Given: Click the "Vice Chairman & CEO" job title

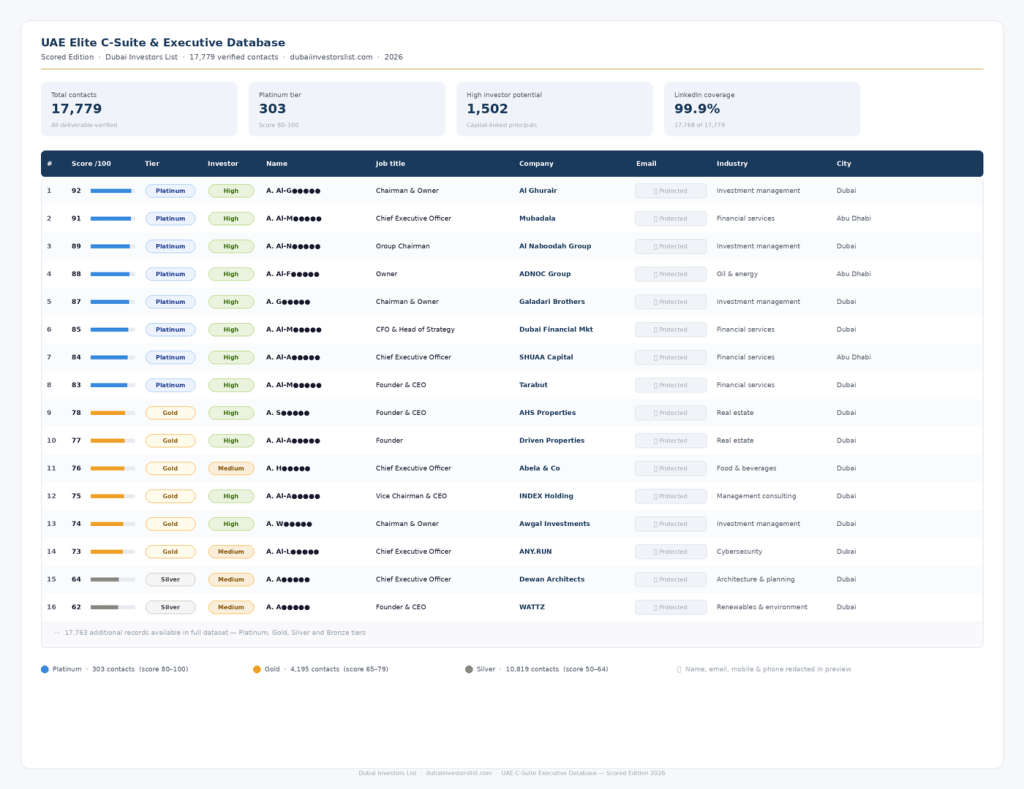Looking at the screenshot, I should tap(411, 496).
